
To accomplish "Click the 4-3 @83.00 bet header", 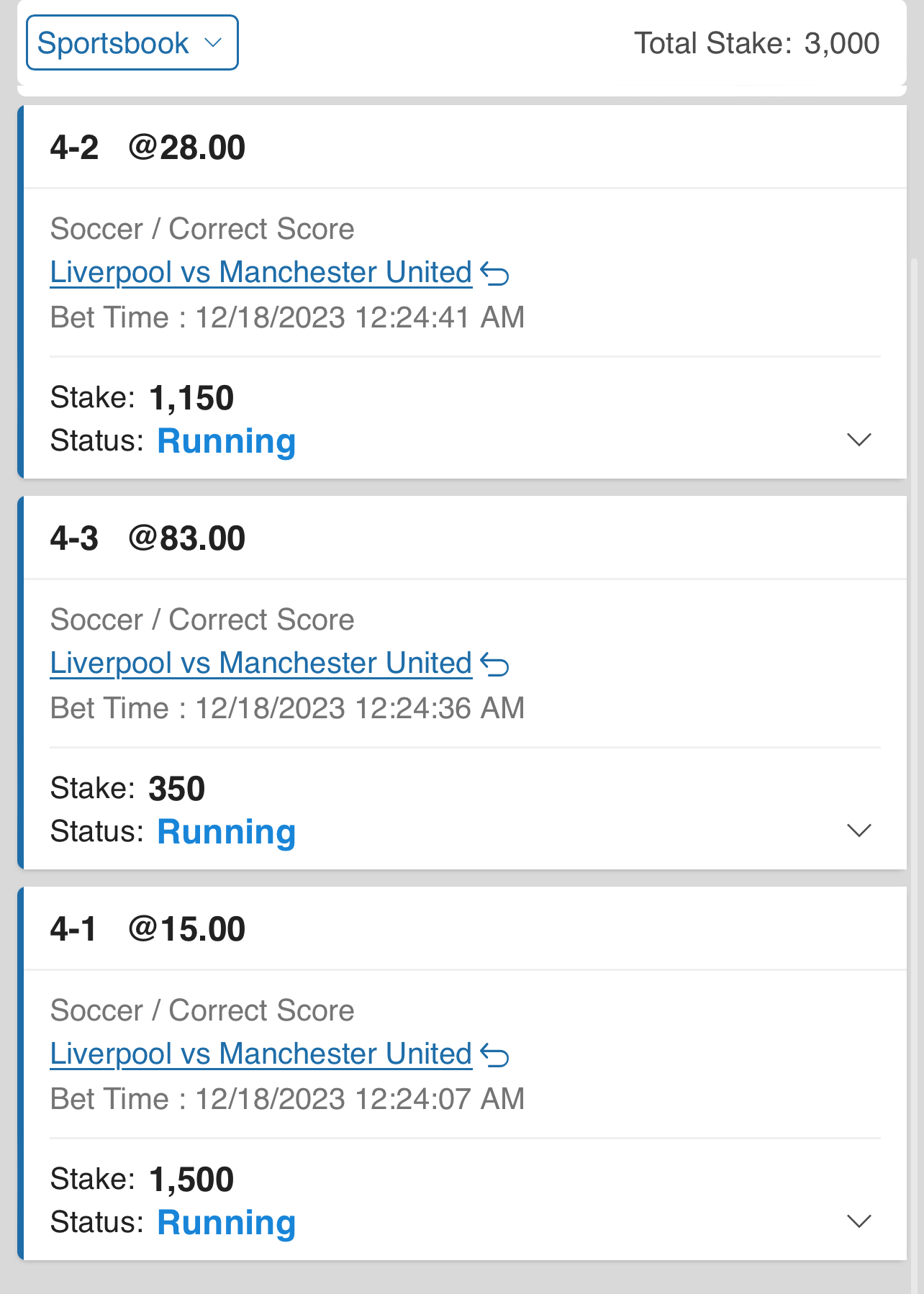I will click(x=148, y=538).
